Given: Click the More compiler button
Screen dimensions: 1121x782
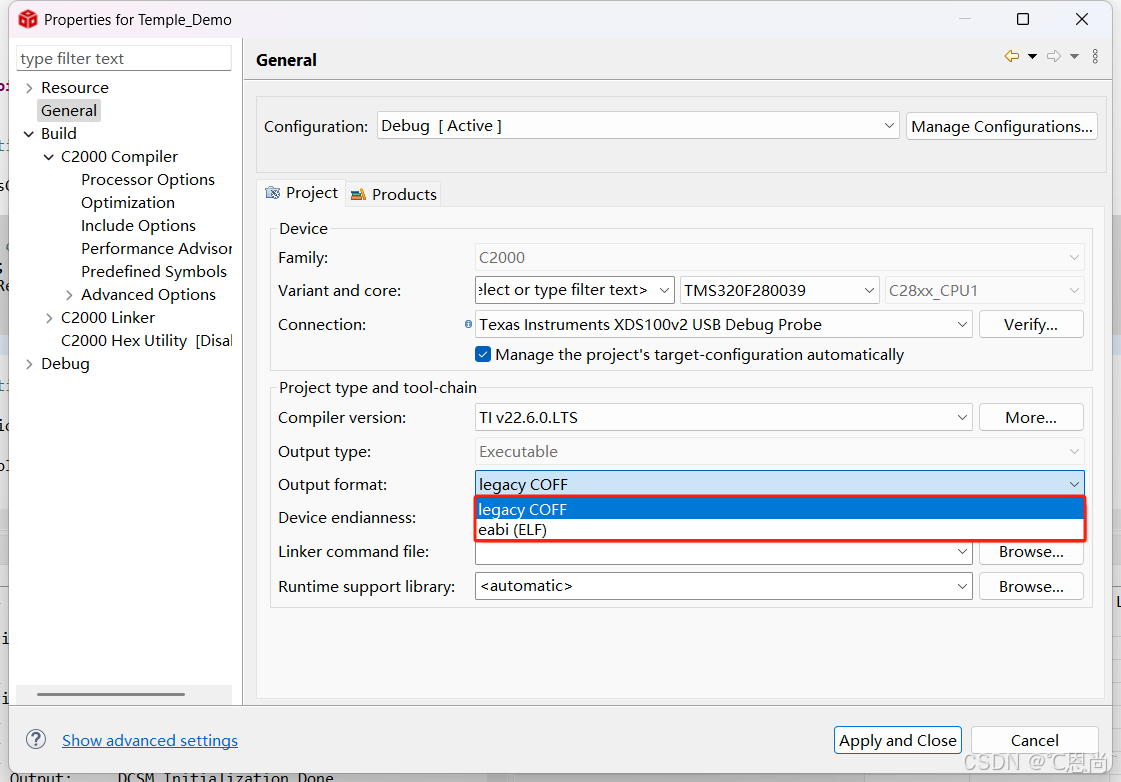Looking at the screenshot, I should pyautogui.click(x=1031, y=417).
